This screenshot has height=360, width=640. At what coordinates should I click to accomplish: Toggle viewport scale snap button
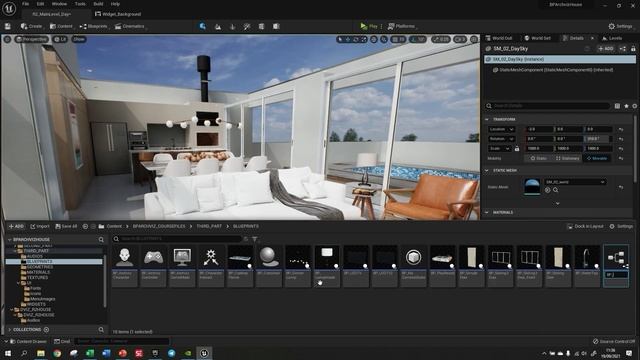coord(441,40)
